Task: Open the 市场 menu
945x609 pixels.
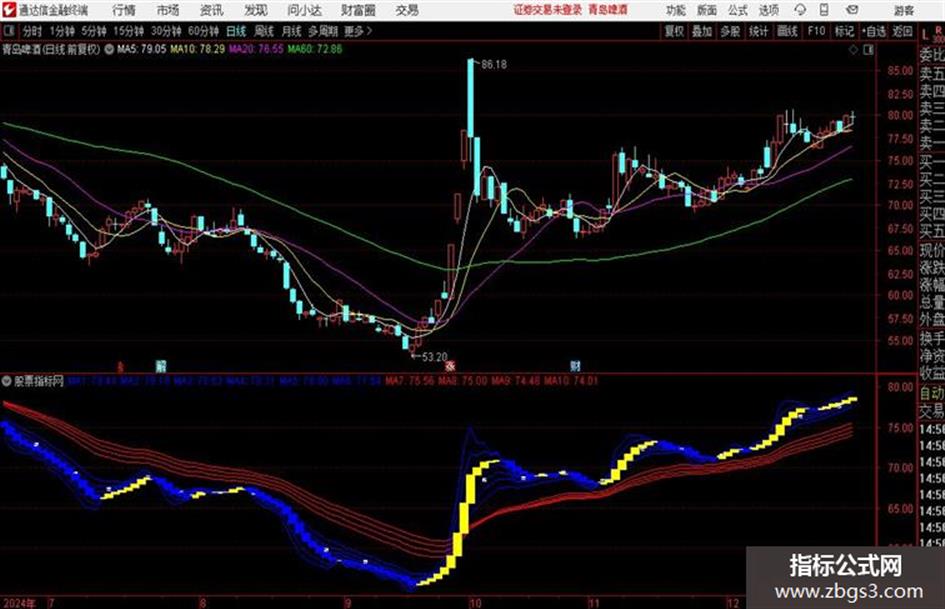Action: [168, 10]
